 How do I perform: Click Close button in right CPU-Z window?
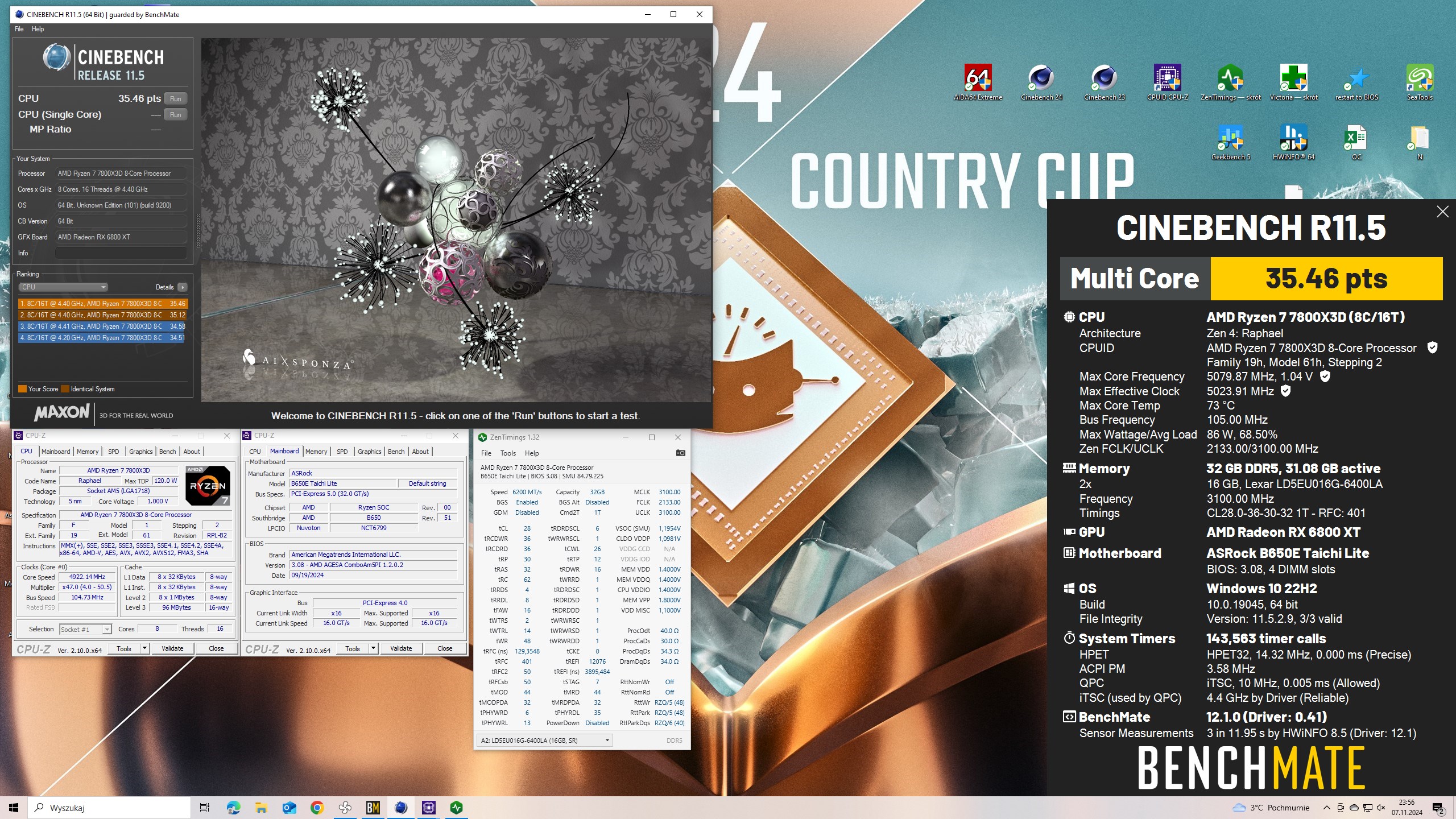pyautogui.click(x=445, y=648)
